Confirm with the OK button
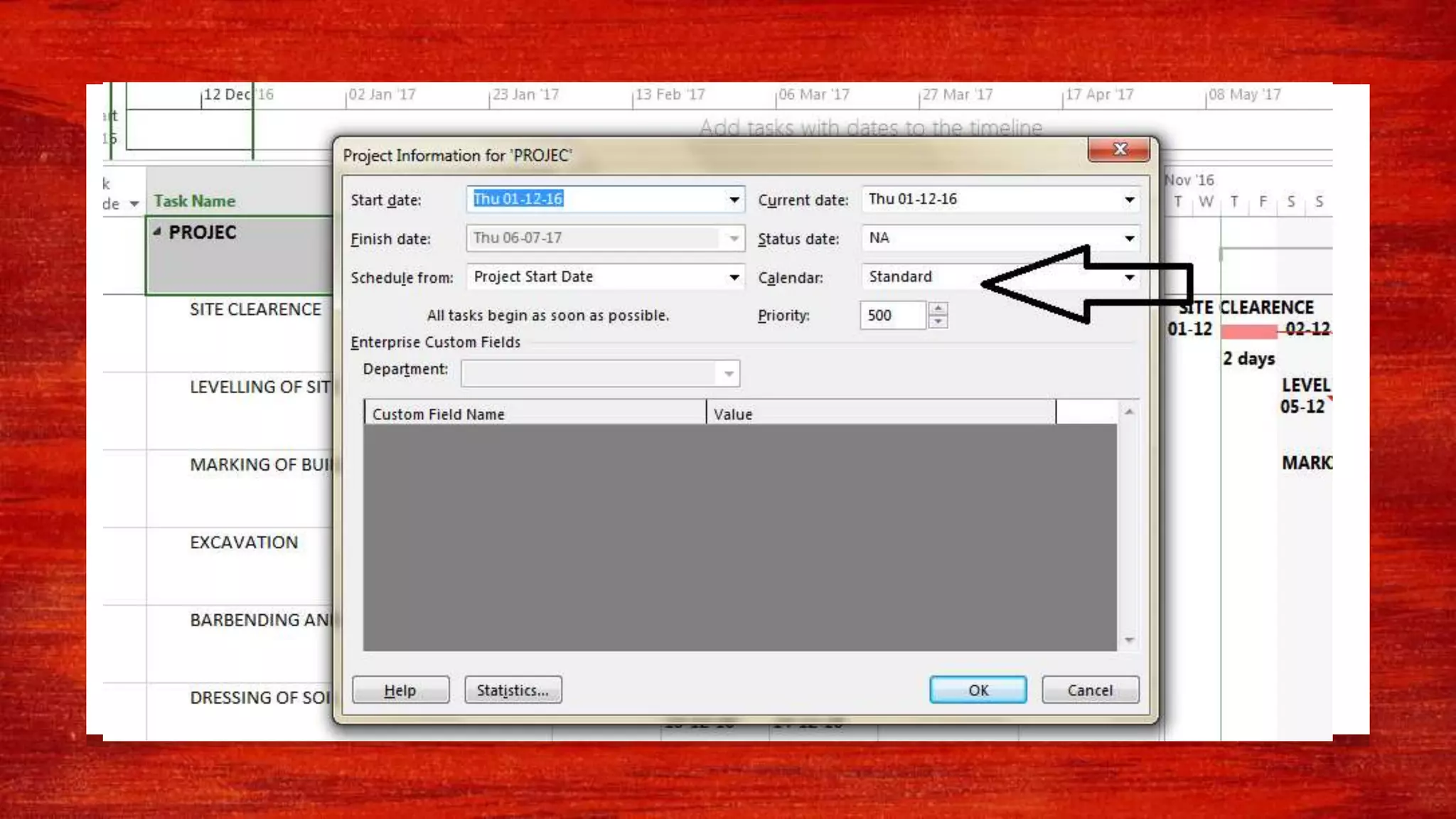1456x819 pixels. (978, 690)
